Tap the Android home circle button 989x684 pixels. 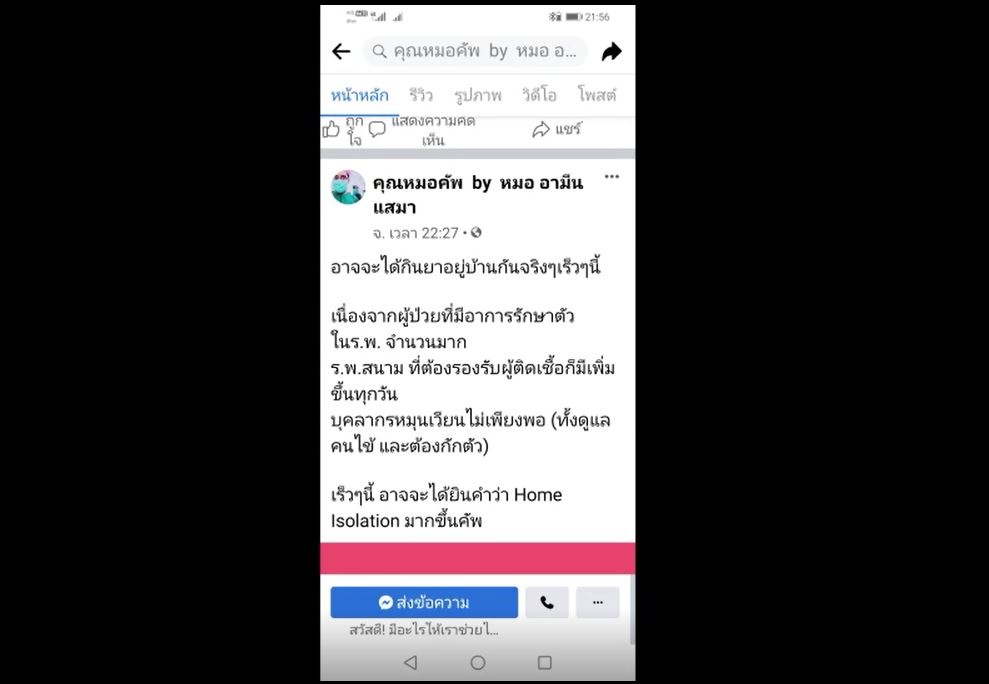click(x=478, y=663)
